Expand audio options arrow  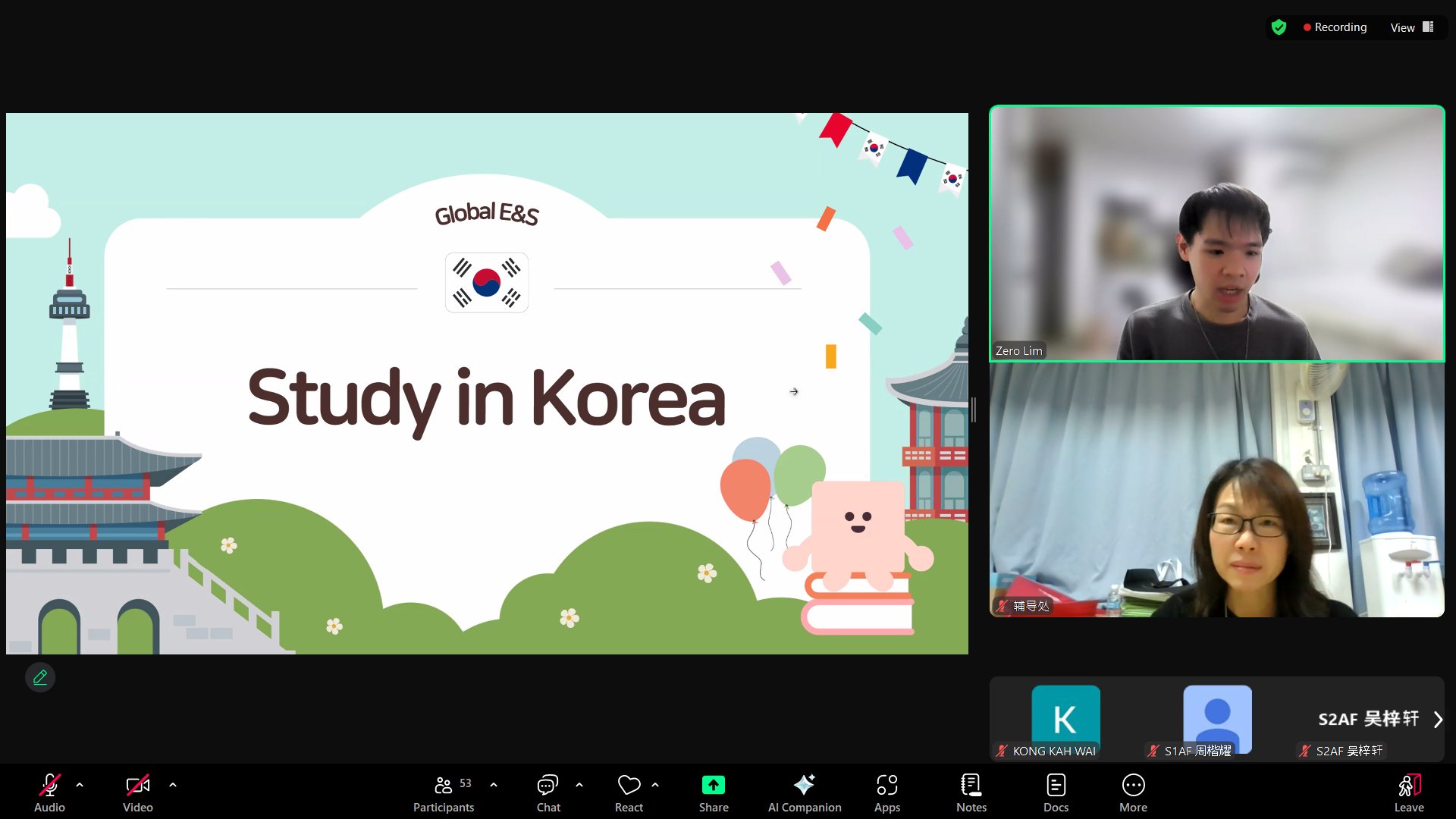(x=80, y=785)
